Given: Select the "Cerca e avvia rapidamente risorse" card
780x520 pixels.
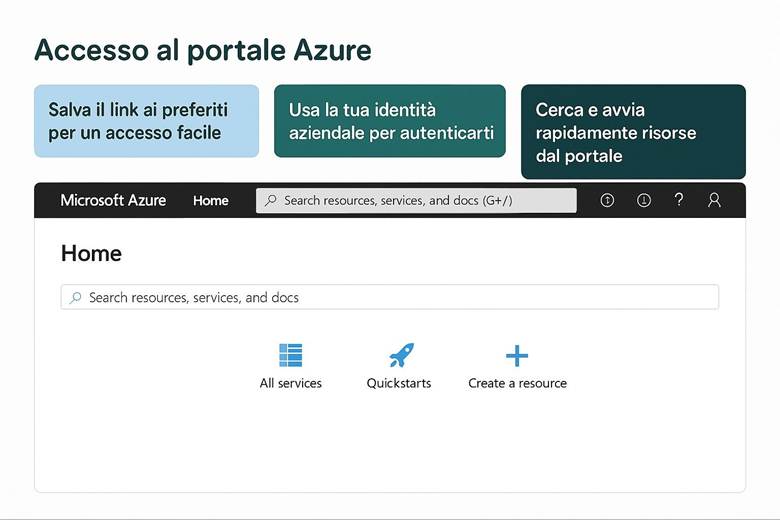Looking at the screenshot, I should pos(633,132).
